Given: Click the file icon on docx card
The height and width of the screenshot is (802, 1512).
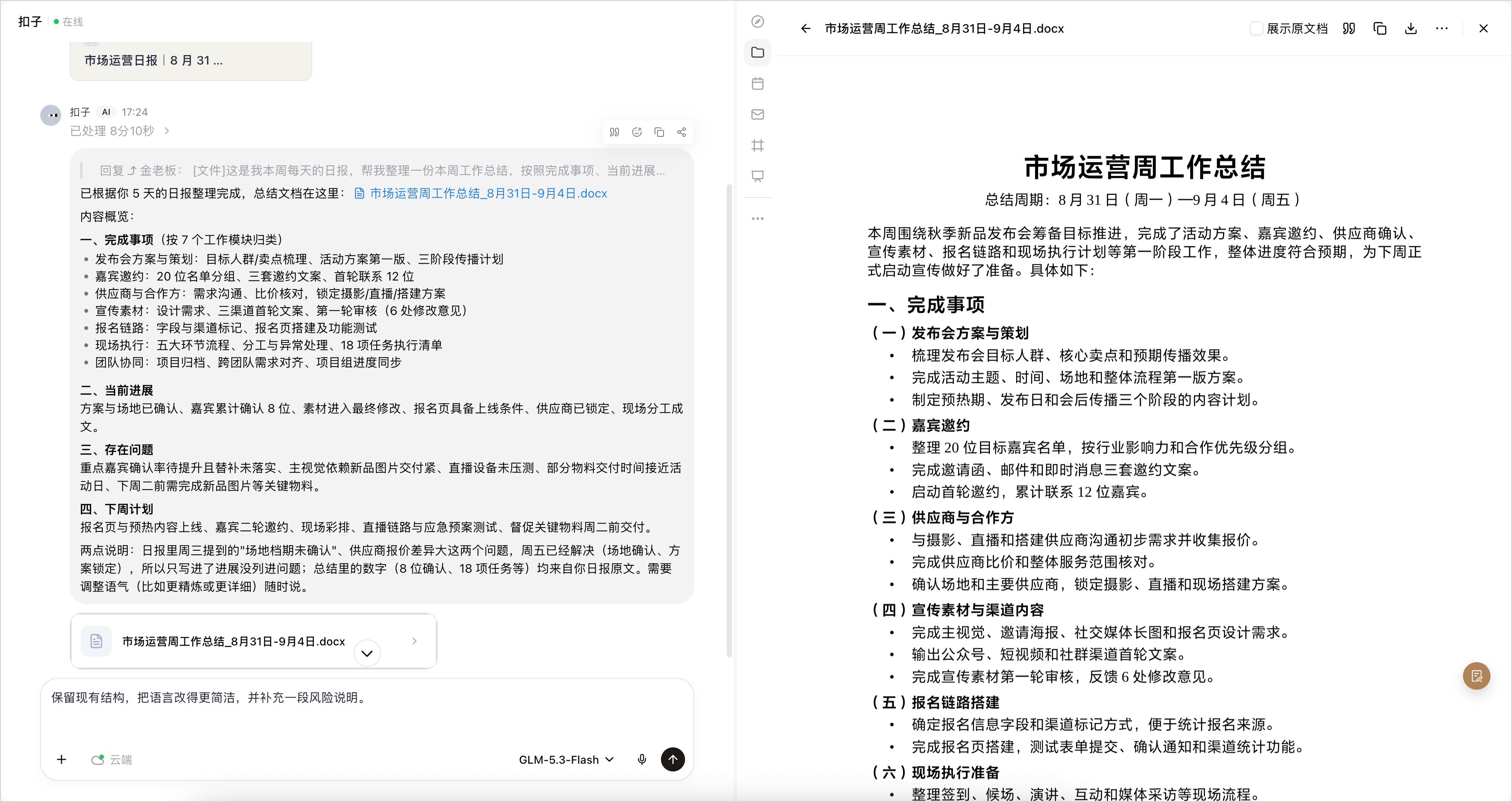Looking at the screenshot, I should click(x=96, y=641).
